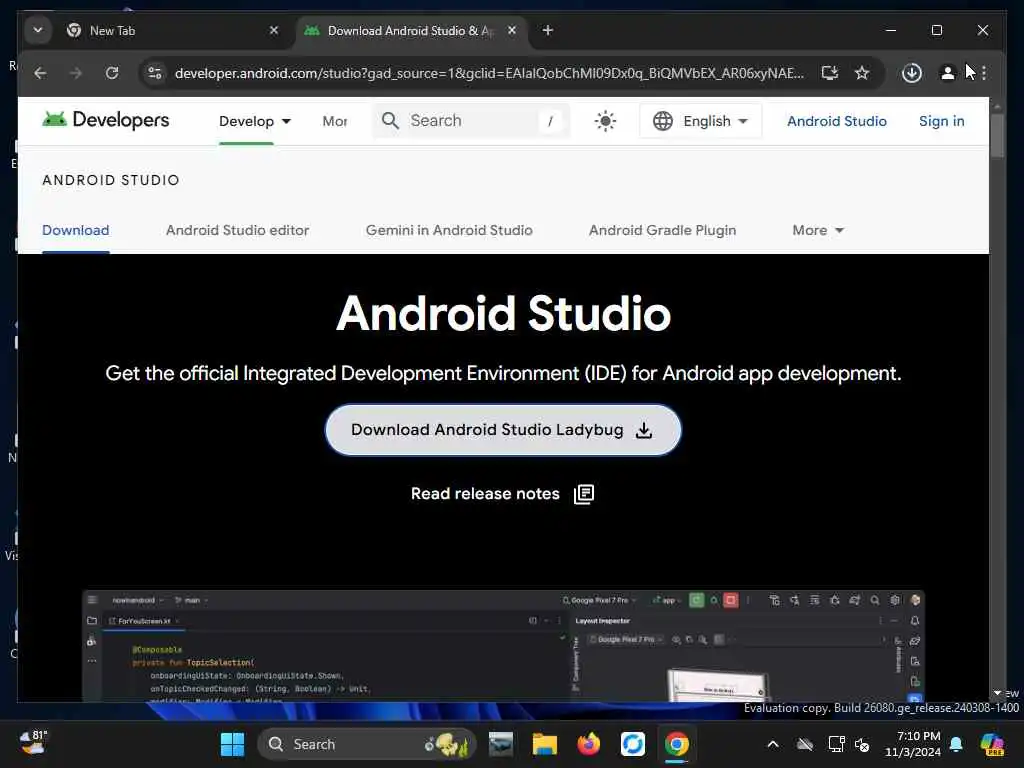Click the muted volume tray icon

click(x=862, y=745)
